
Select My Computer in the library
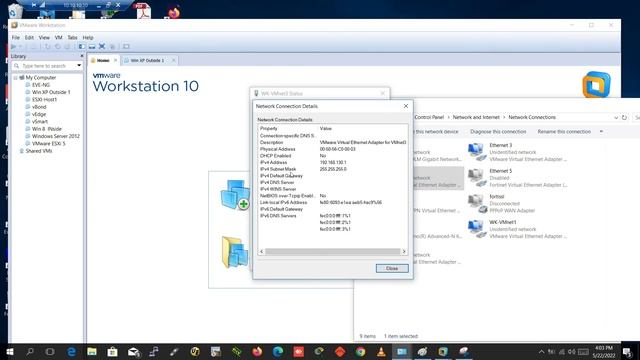(40, 78)
